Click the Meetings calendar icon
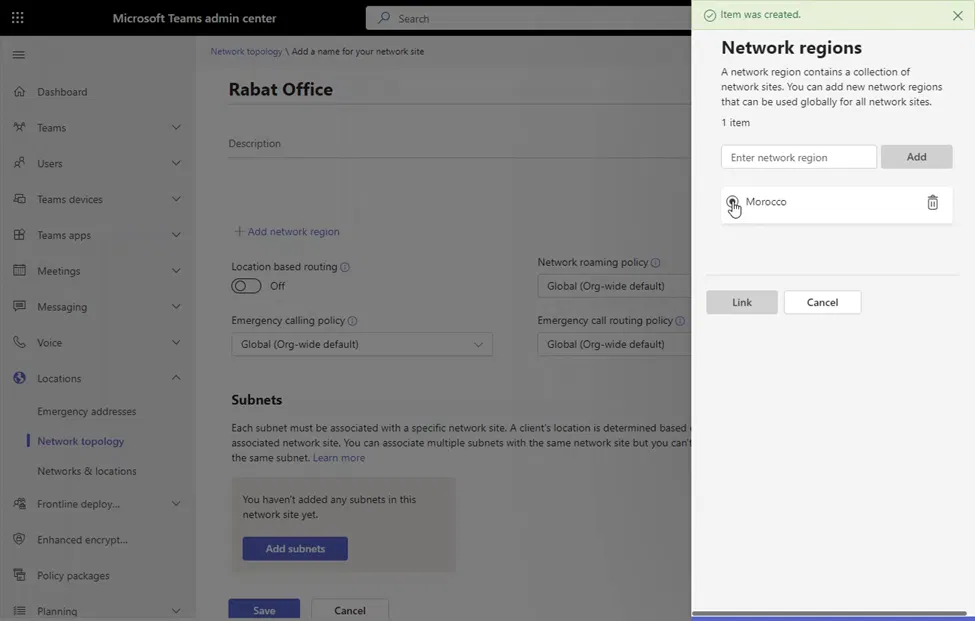Screen dimensions: 975x621 point(19,271)
